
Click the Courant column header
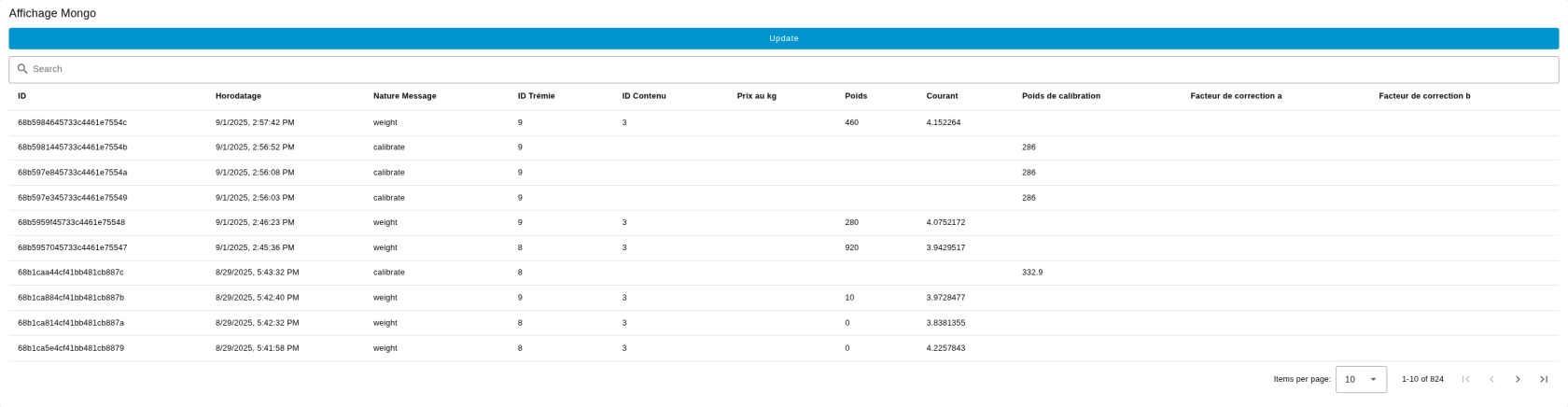941,96
